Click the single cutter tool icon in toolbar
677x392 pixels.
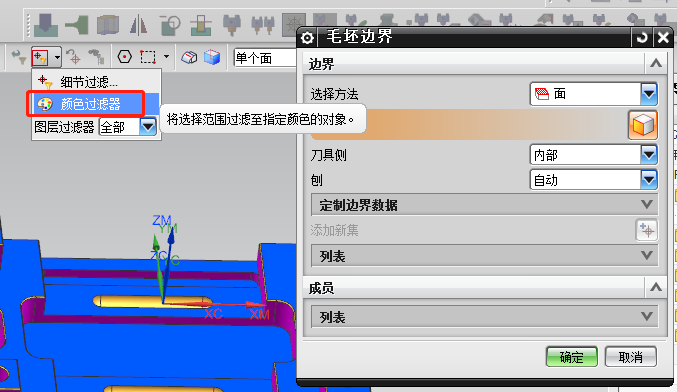[231, 25]
